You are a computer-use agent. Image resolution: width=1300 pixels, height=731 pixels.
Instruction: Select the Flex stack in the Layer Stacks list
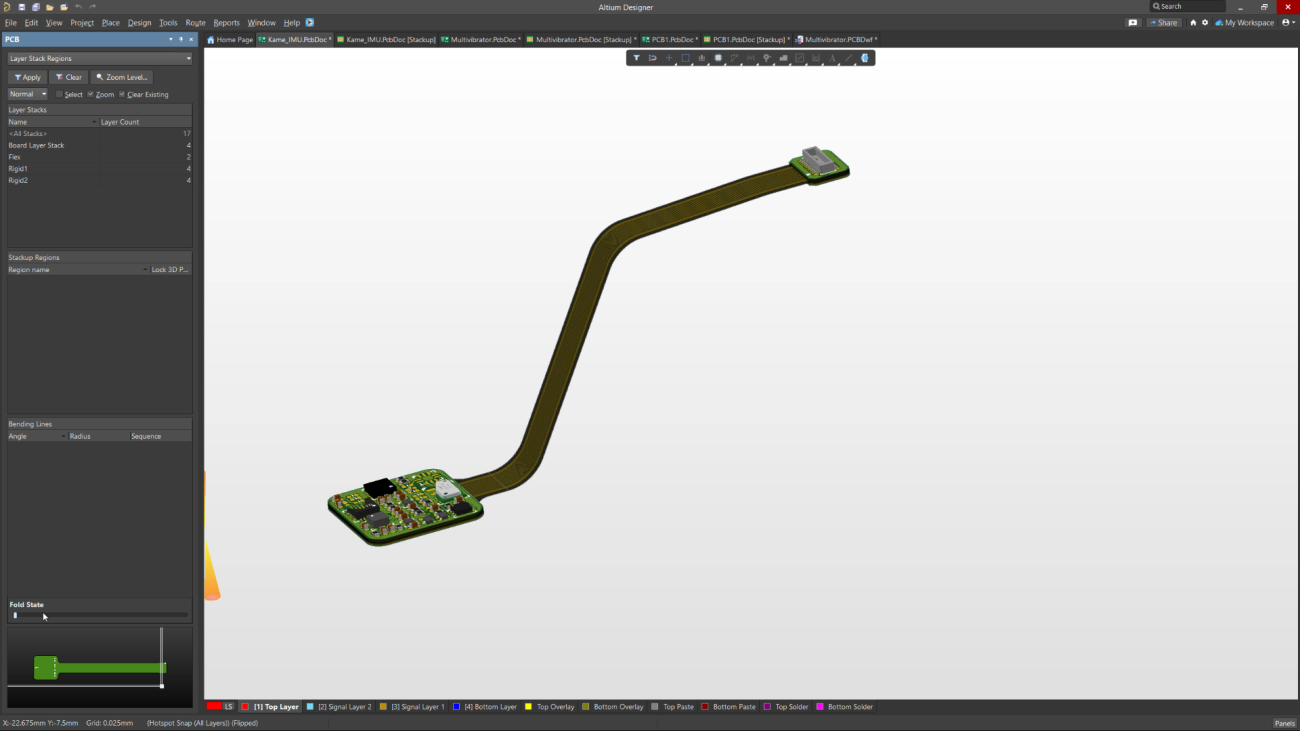pos(14,156)
